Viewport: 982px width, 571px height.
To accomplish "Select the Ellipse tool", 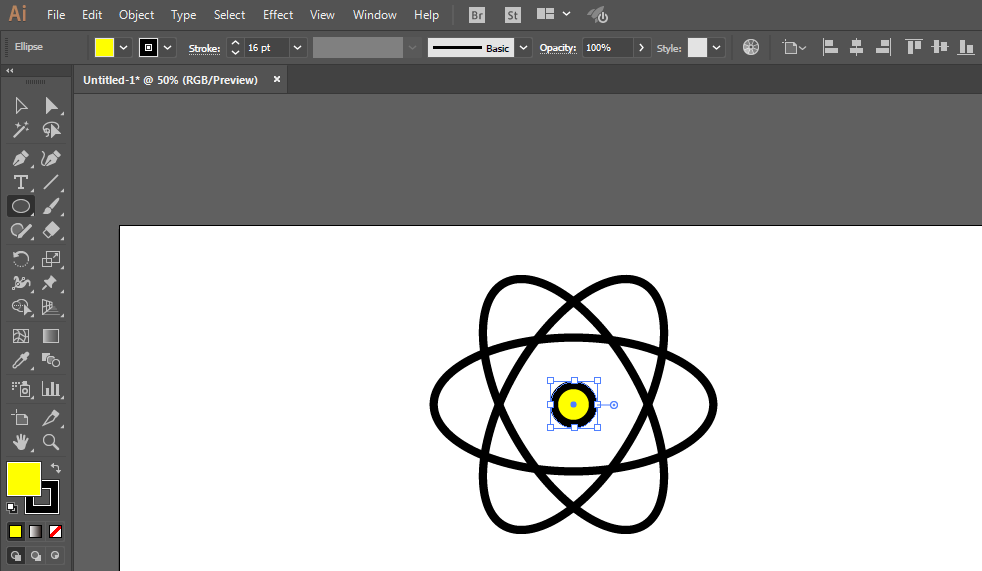I will click(x=21, y=206).
